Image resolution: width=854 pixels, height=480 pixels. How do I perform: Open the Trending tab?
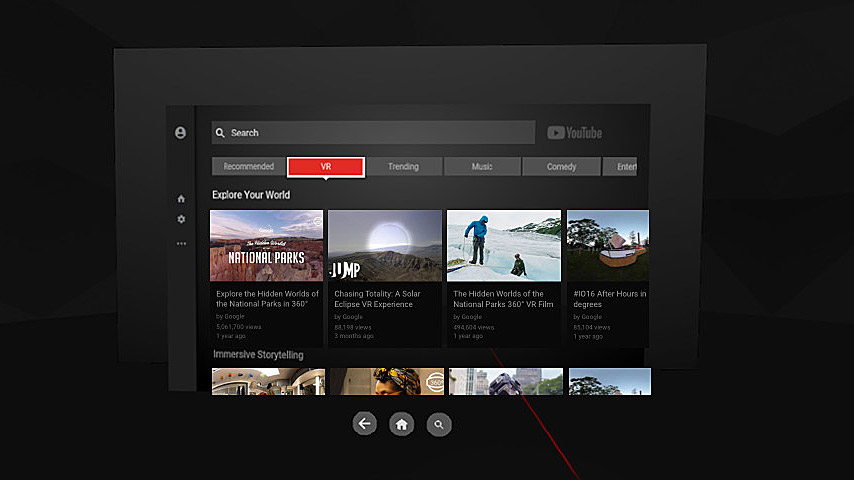(403, 167)
